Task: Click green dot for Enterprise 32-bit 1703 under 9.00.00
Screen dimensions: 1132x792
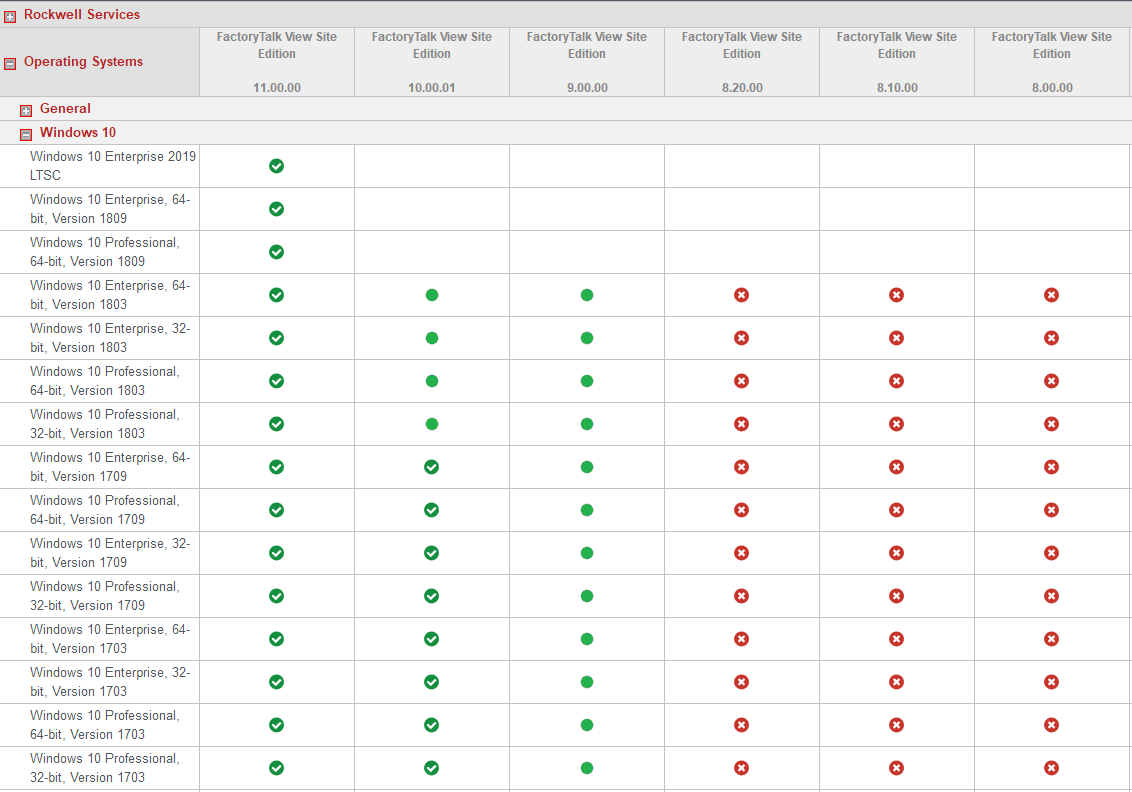Action: tap(587, 682)
